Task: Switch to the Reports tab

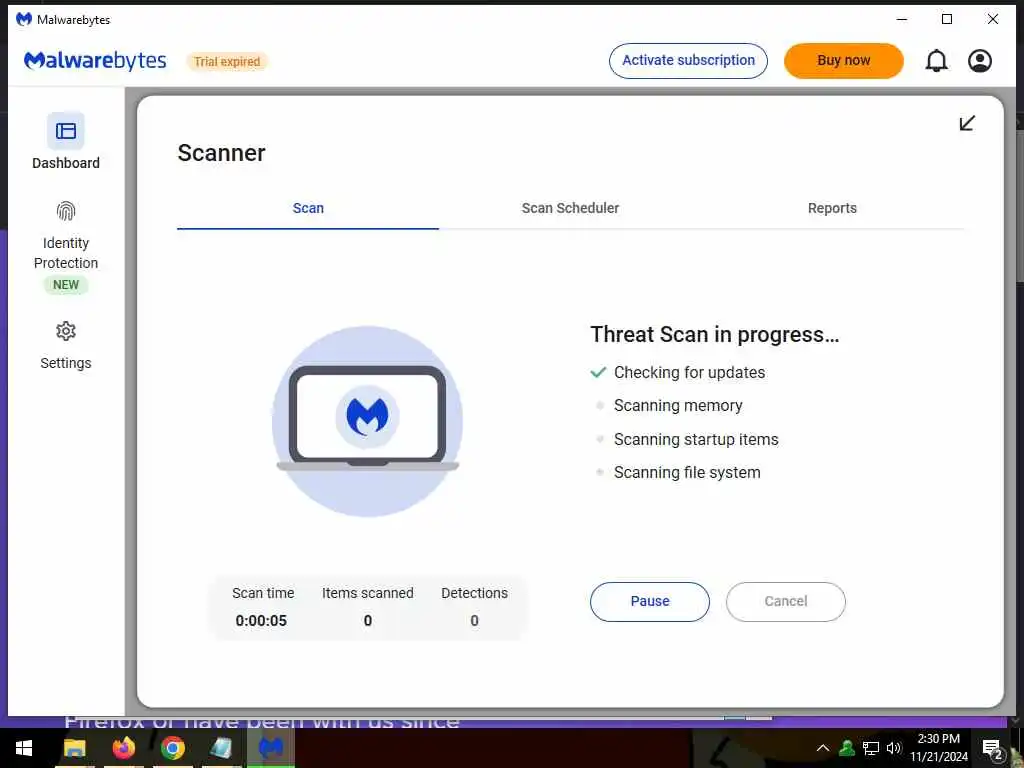Action: tap(832, 208)
